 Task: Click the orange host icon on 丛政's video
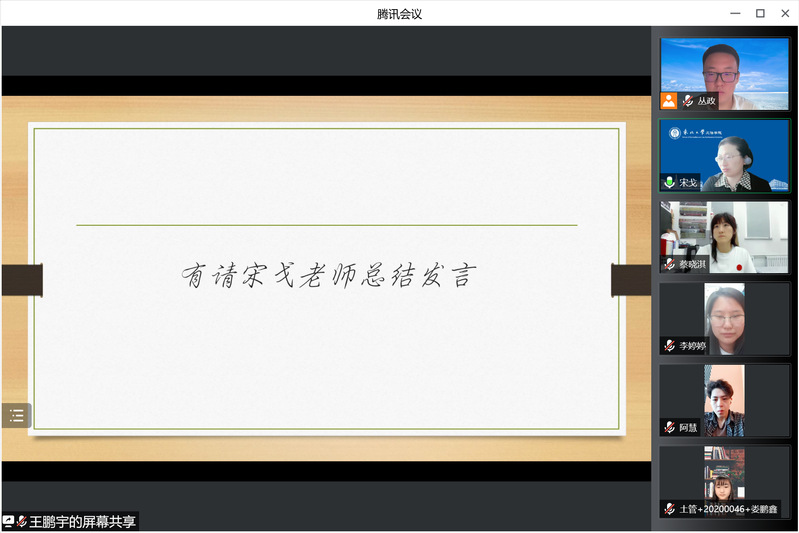(669, 101)
